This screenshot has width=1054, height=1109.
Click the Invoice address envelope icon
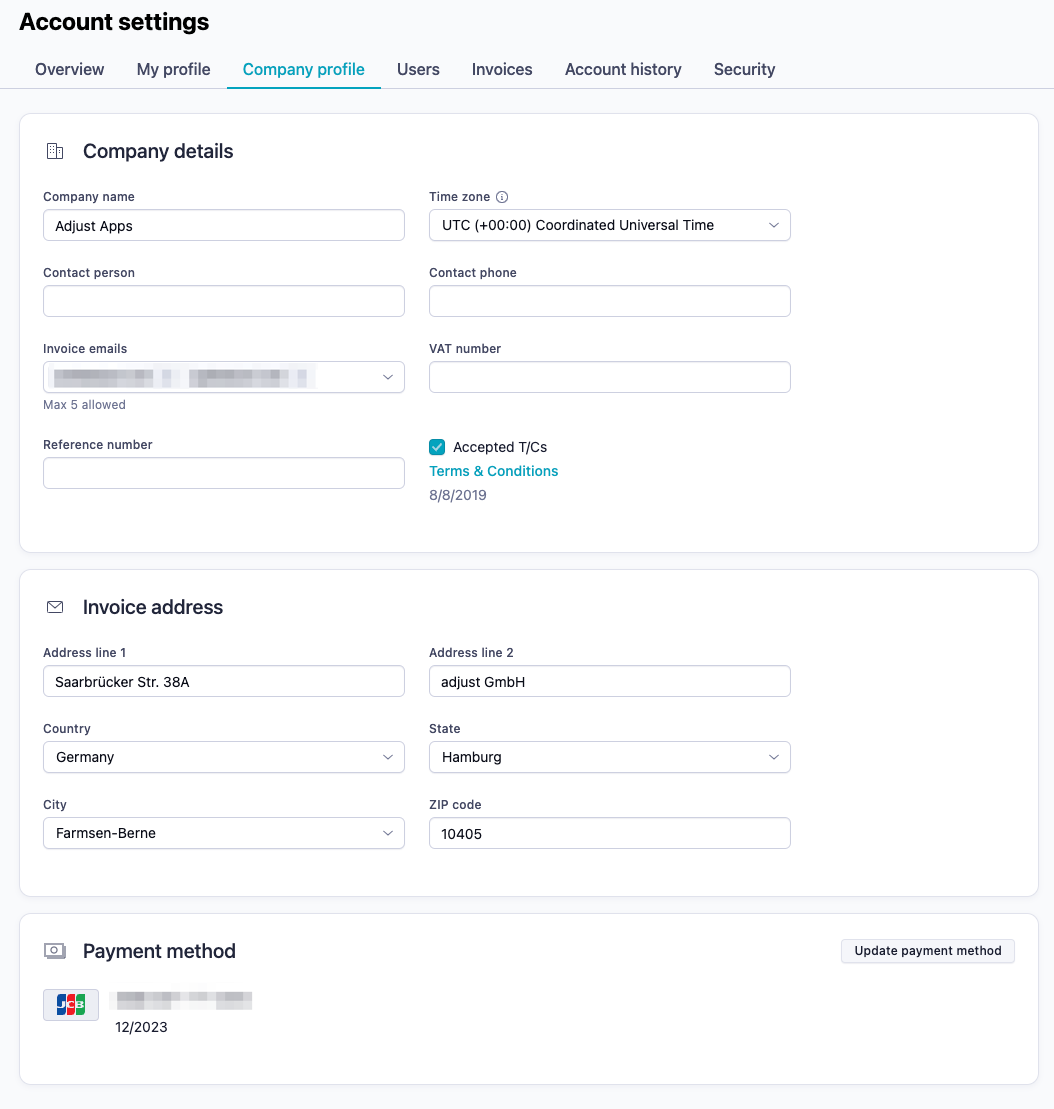pos(54,606)
